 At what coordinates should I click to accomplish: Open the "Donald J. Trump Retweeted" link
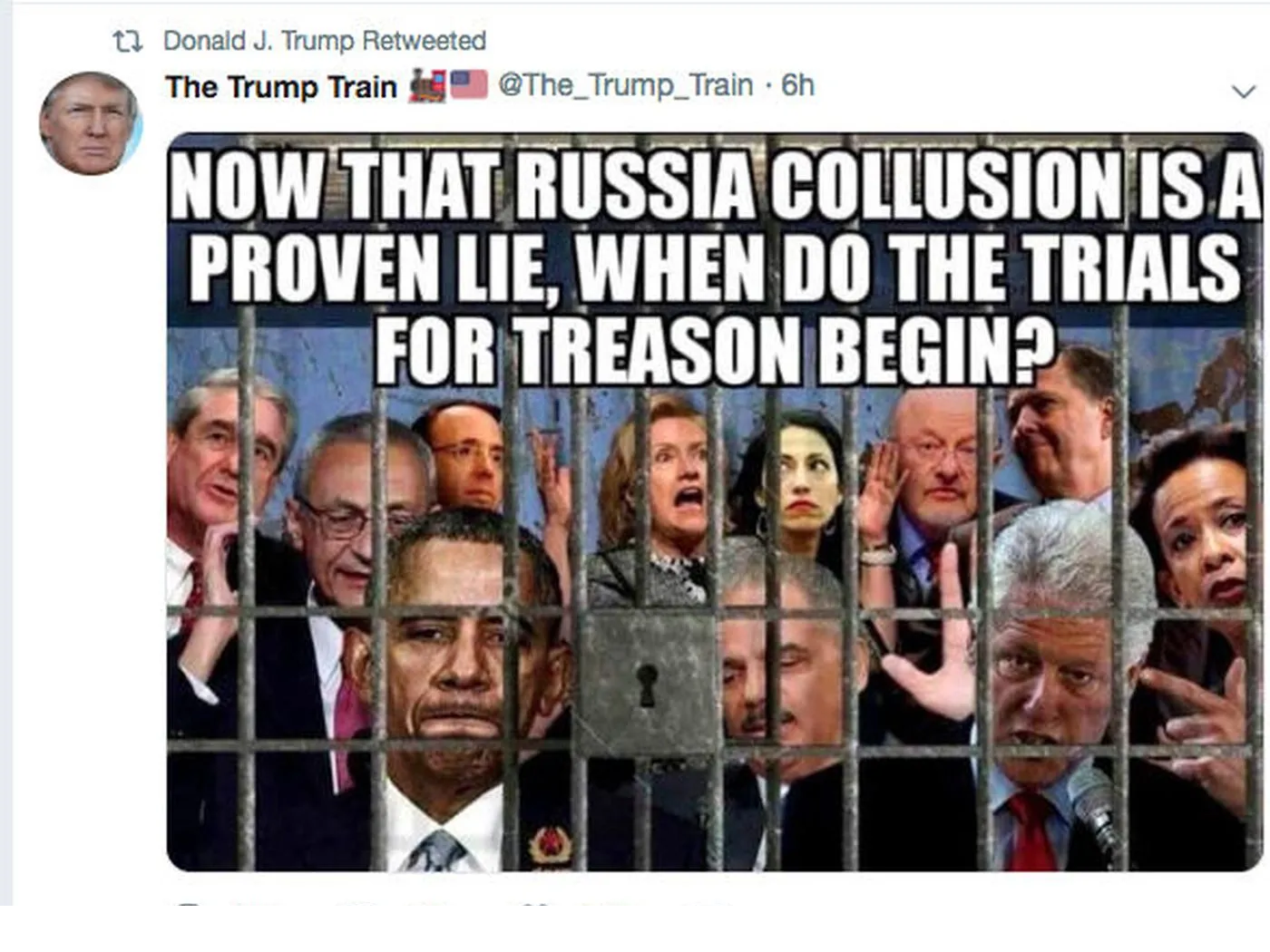click(325, 41)
